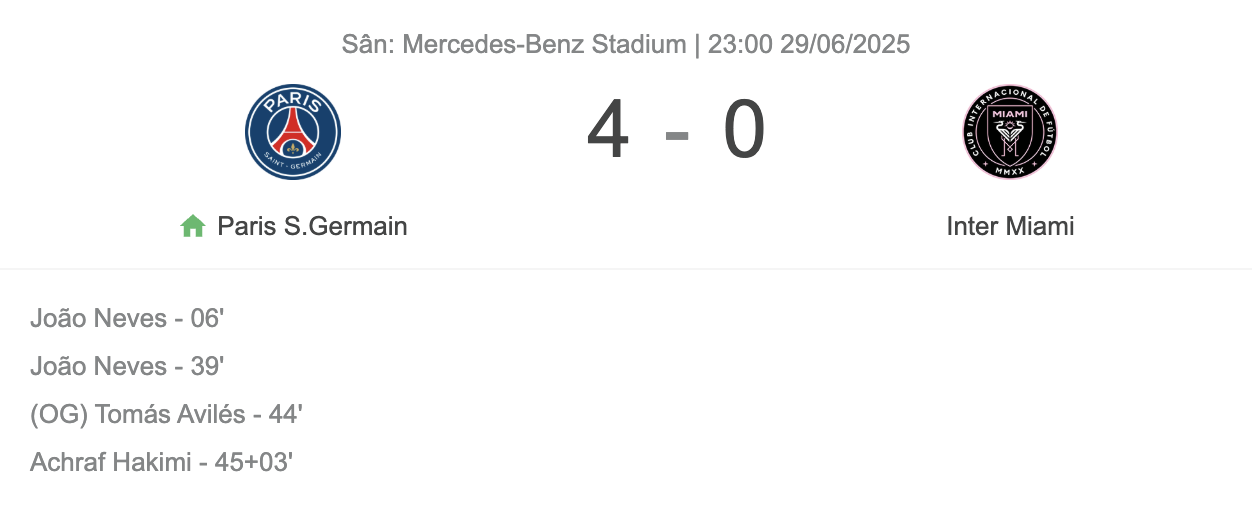This screenshot has height=520, width=1252.
Task: Click the 23:00 kickoff time
Action: point(740,44)
